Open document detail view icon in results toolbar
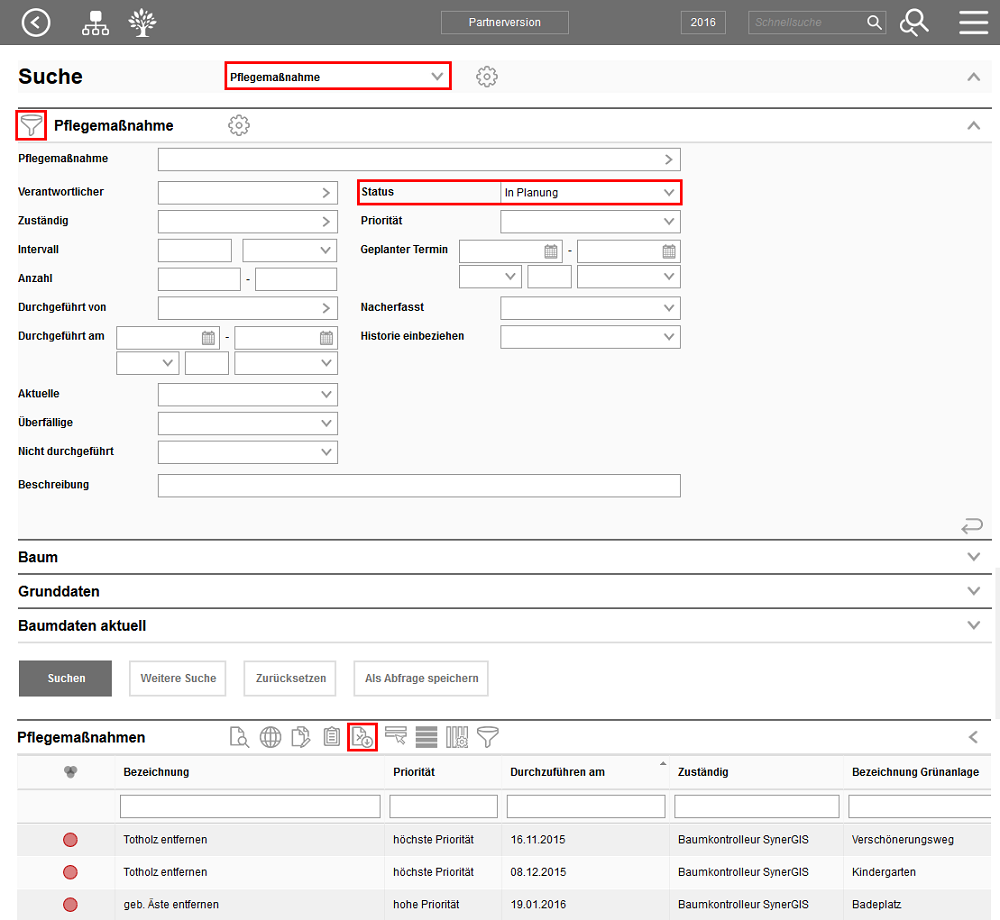Image resolution: width=1000 pixels, height=920 pixels. (x=239, y=737)
